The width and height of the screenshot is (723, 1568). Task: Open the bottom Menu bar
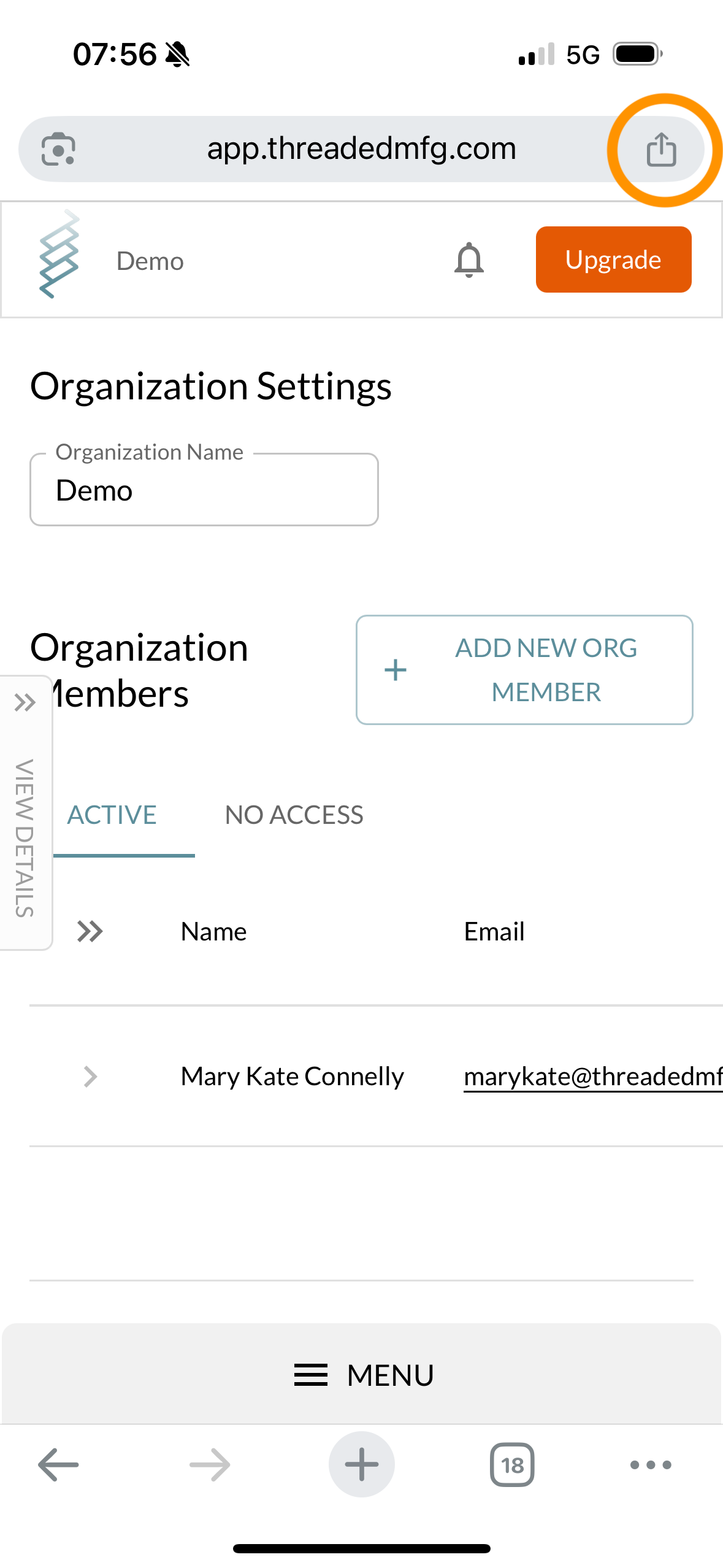(x=362, y=1375)
